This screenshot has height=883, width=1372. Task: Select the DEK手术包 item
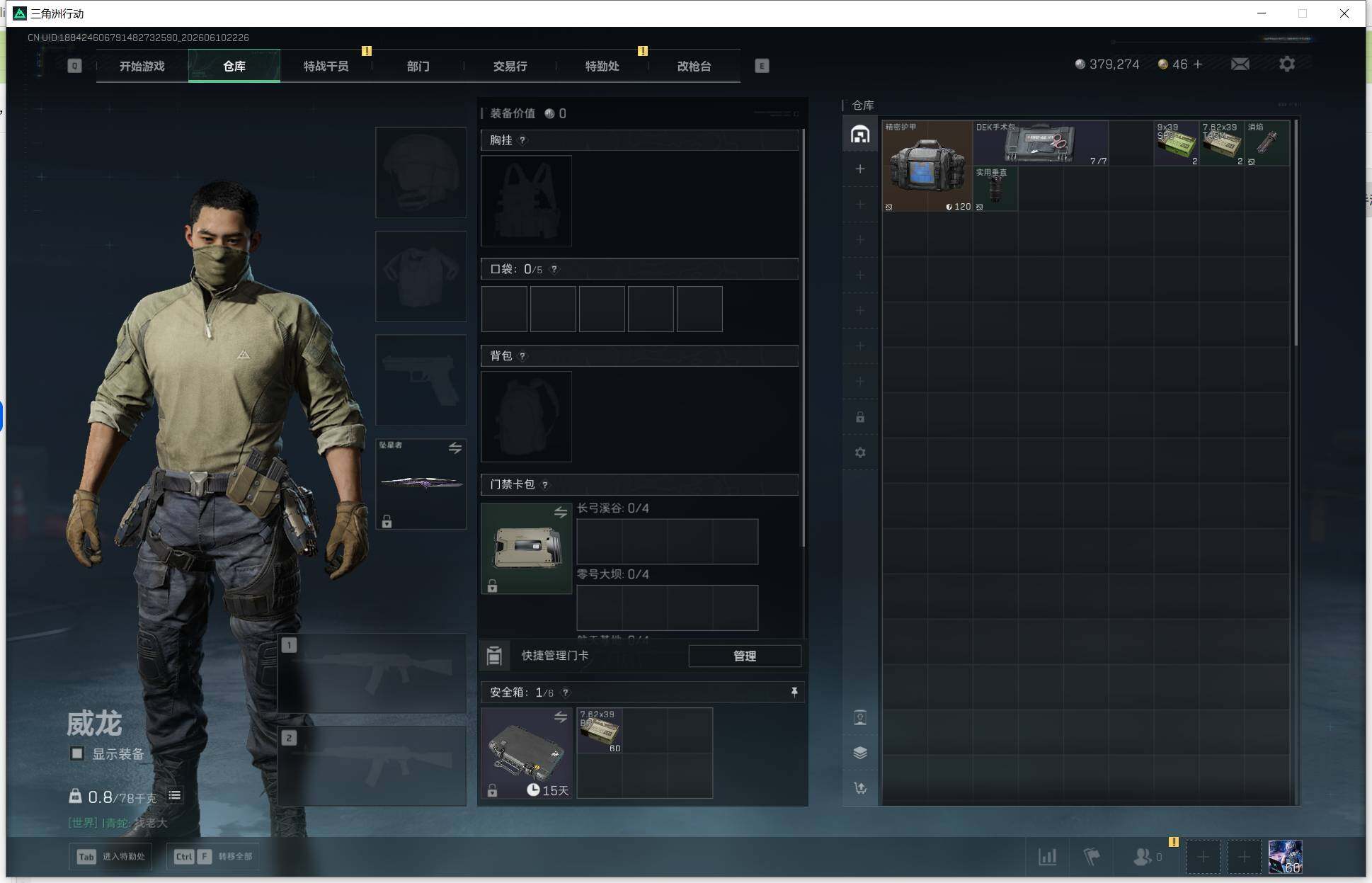click(1041, 143)
